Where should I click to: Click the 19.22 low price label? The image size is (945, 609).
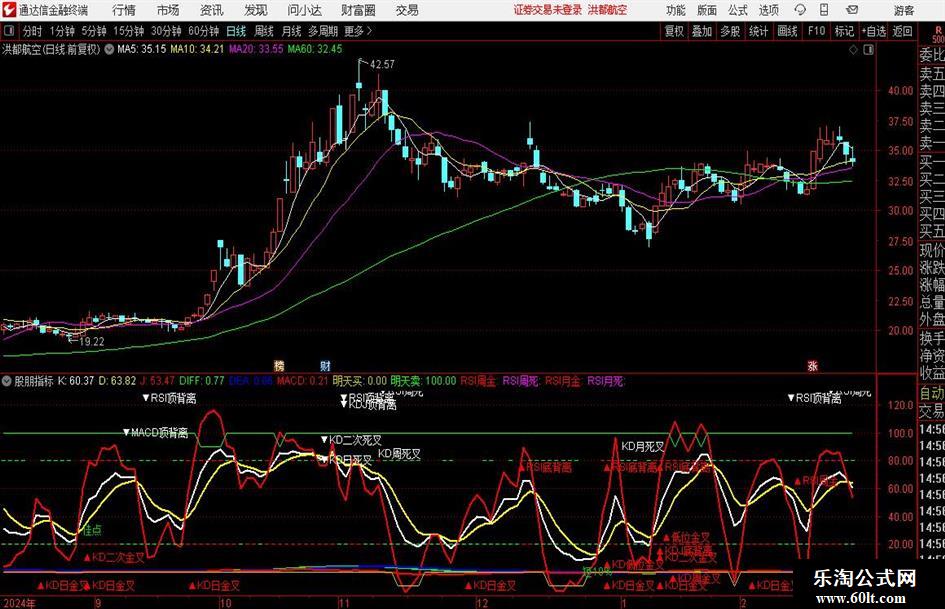coord(92,341)
